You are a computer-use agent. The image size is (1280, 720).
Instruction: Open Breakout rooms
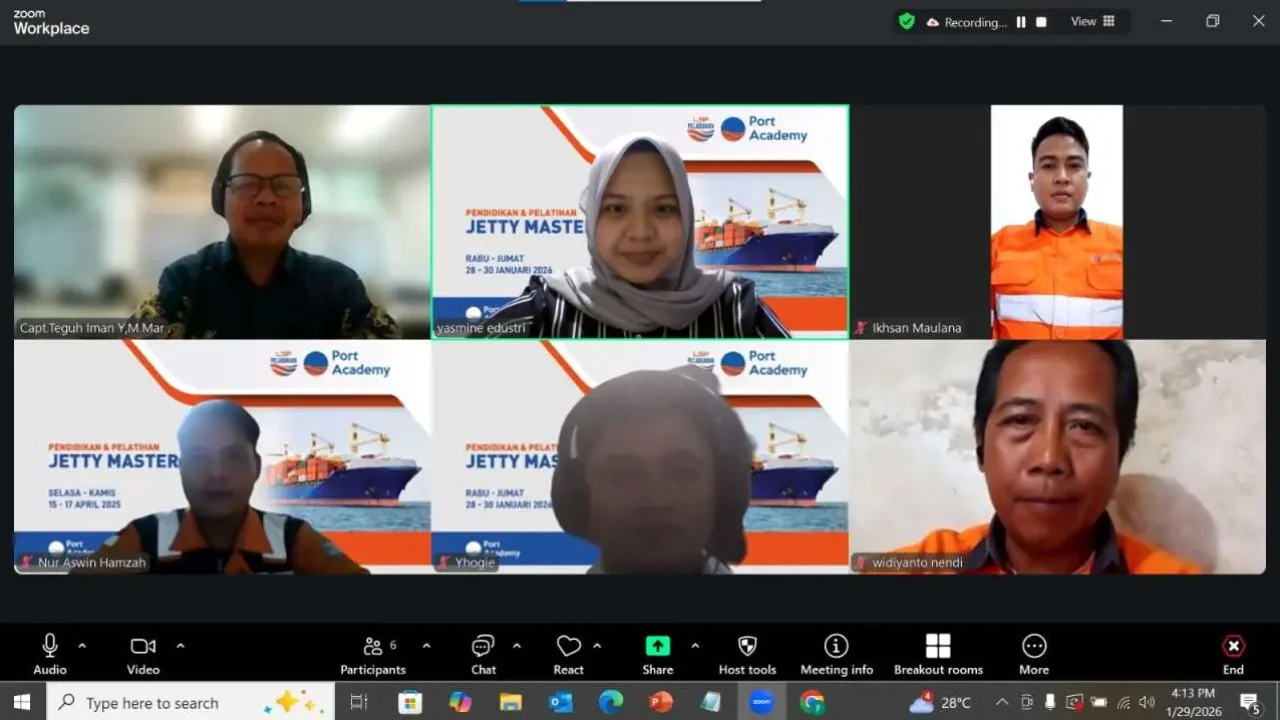tap(938, 655)
